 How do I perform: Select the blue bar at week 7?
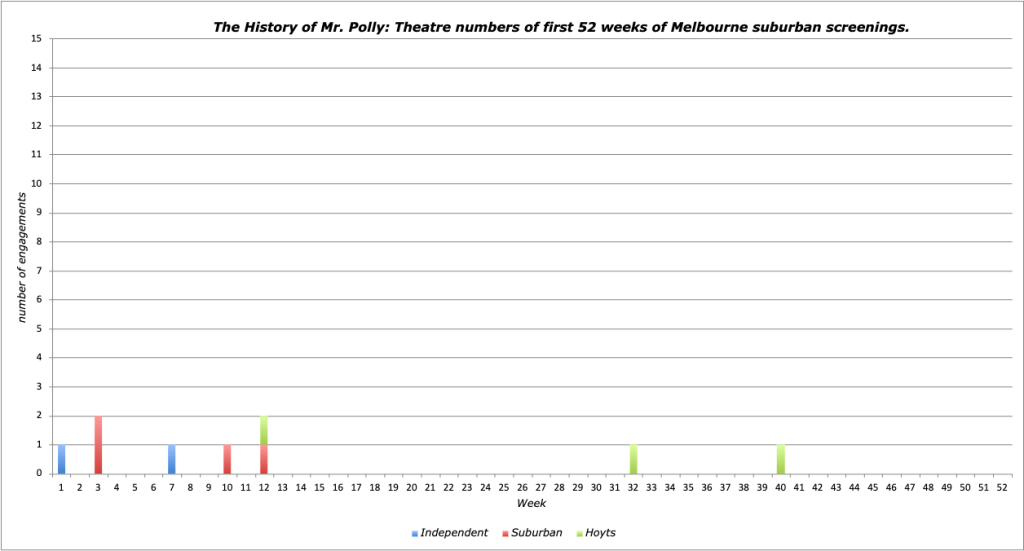click(172, 459)
